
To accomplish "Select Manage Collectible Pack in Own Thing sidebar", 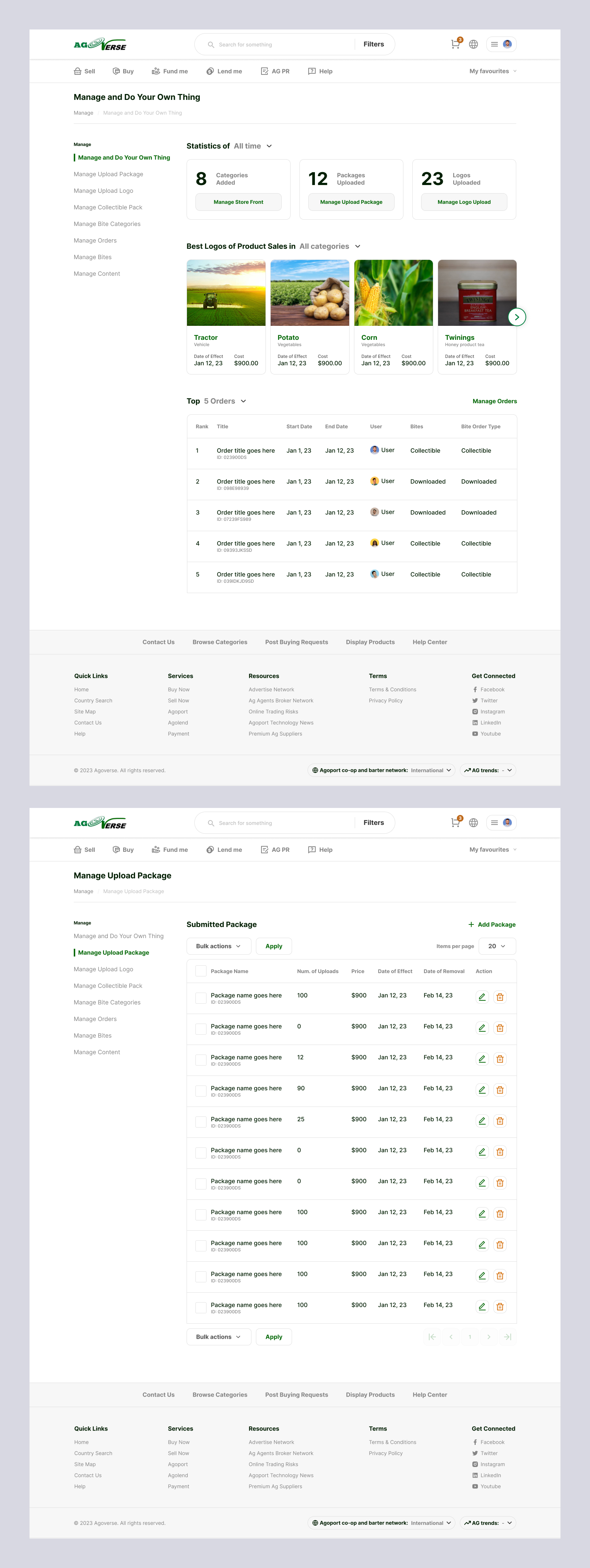I will 108,208.
